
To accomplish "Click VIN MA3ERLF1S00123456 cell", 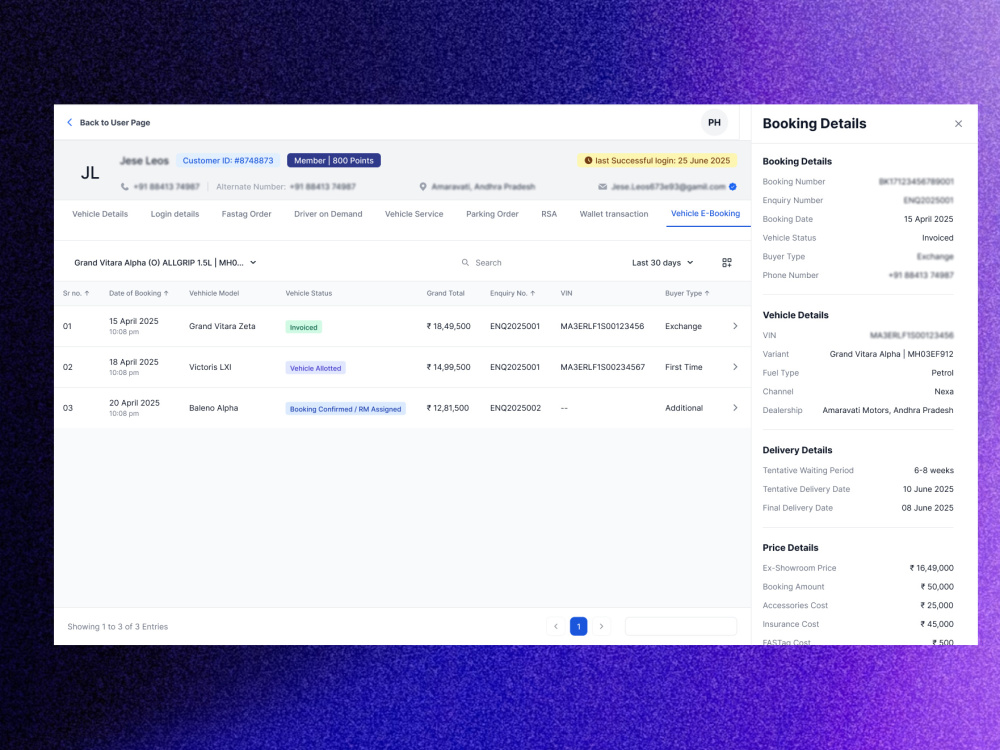I will coord(602,326).
